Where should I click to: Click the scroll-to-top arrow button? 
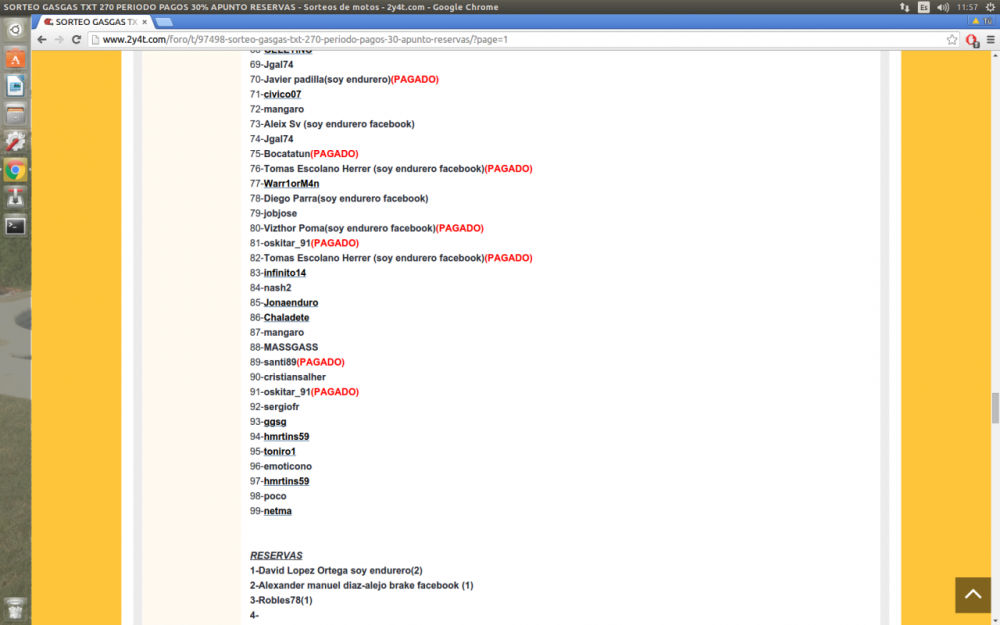tap(972, 594)
